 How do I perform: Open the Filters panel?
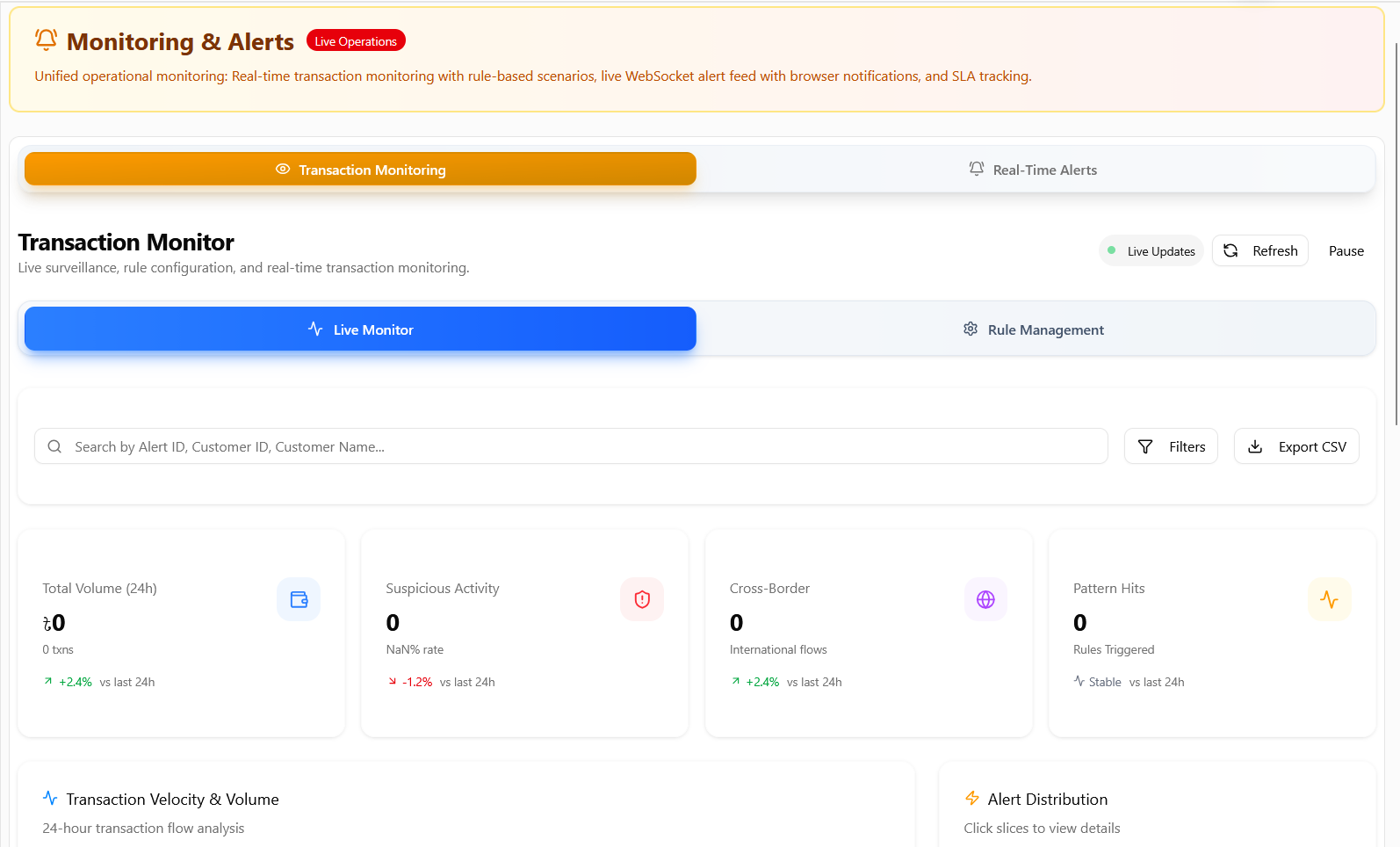[x=1171, y=446]
